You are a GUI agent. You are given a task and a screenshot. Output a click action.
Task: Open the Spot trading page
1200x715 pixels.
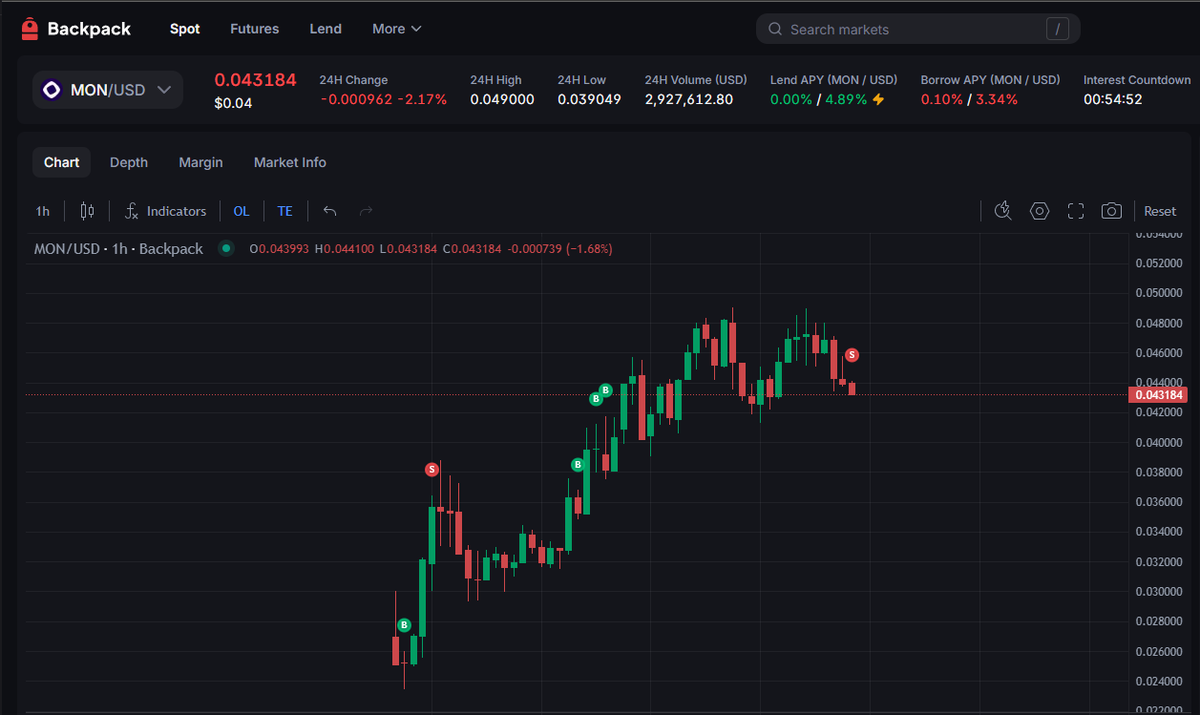point(185,29)
